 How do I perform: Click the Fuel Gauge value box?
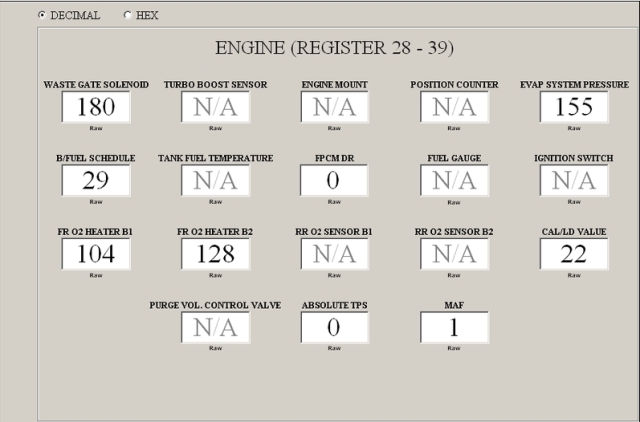click(x=454, y=180)
